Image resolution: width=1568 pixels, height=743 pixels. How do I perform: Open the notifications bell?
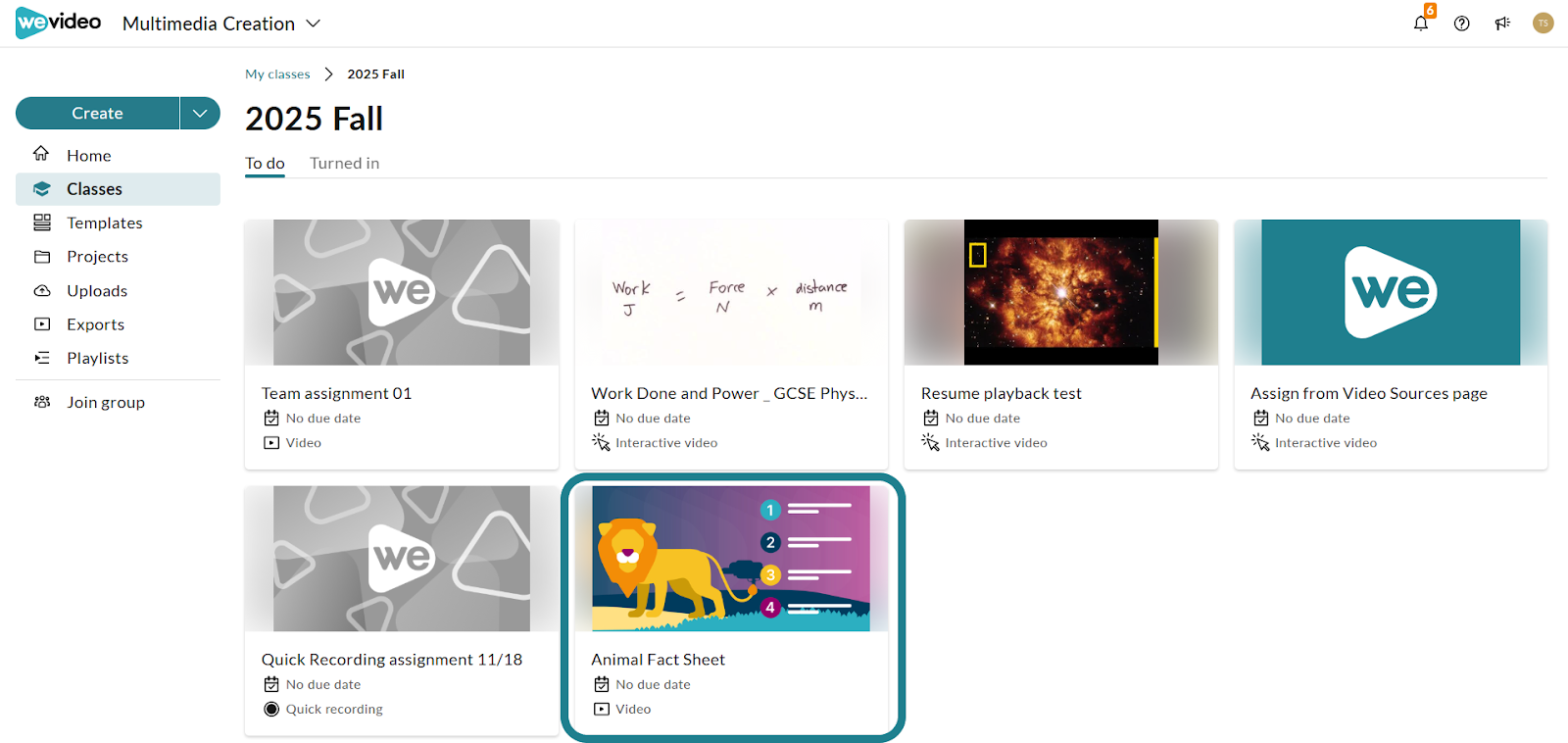tap(1421, 24)
